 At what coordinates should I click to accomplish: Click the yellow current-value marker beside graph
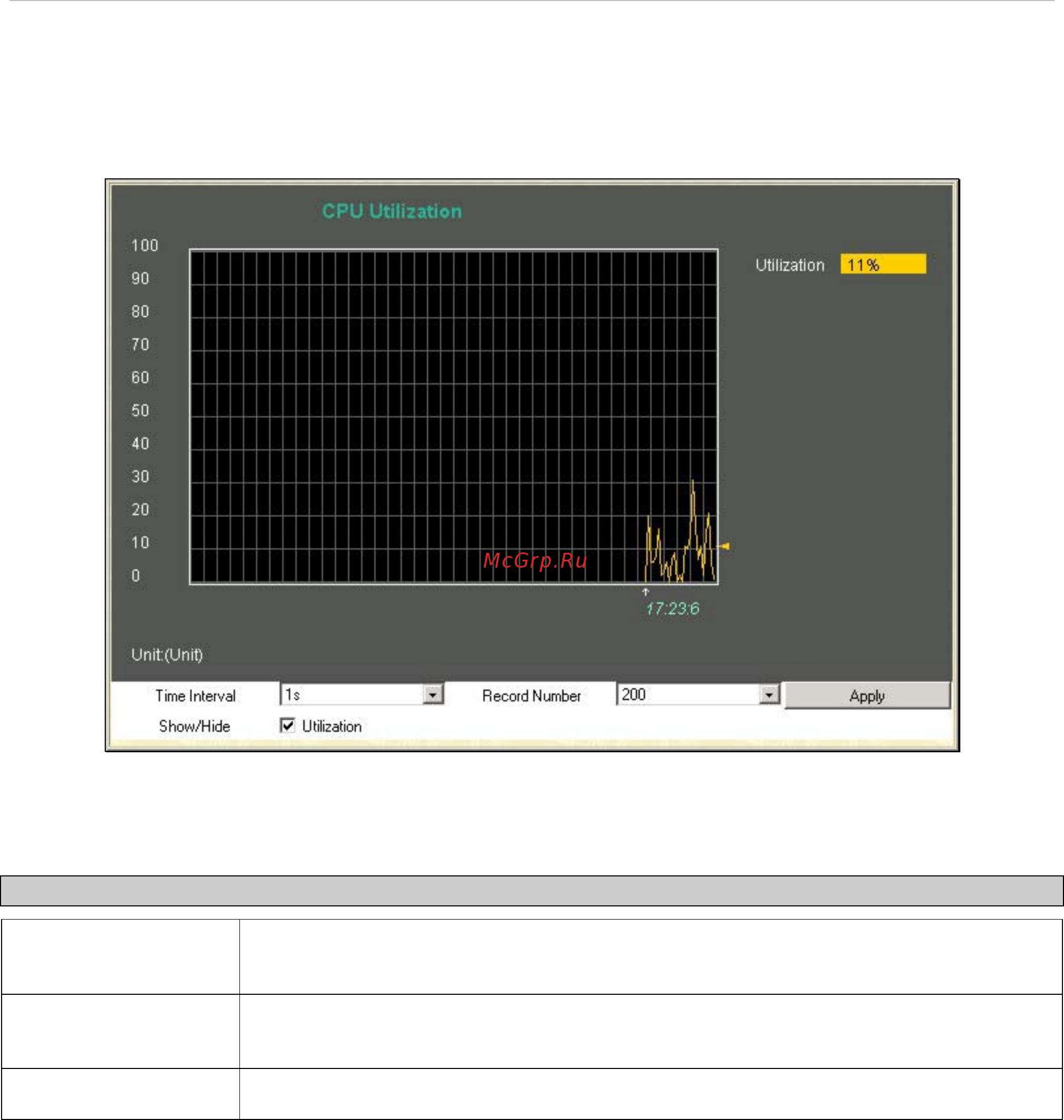[723, 546]
